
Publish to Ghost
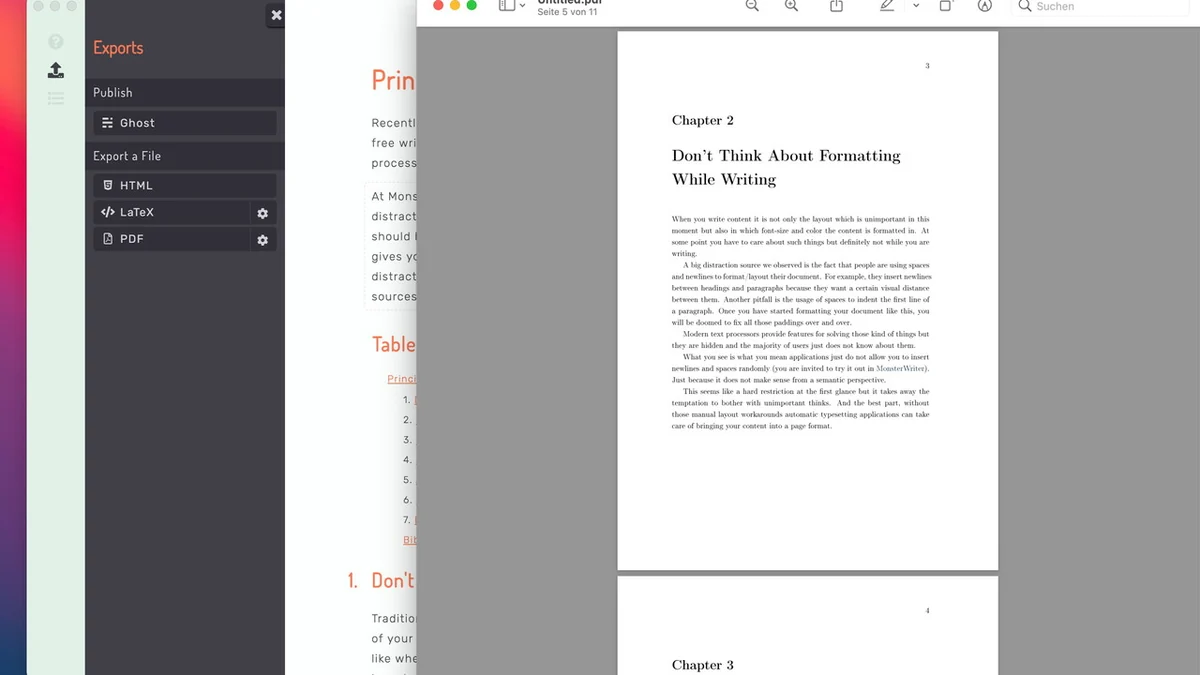(x=184, y=123)
